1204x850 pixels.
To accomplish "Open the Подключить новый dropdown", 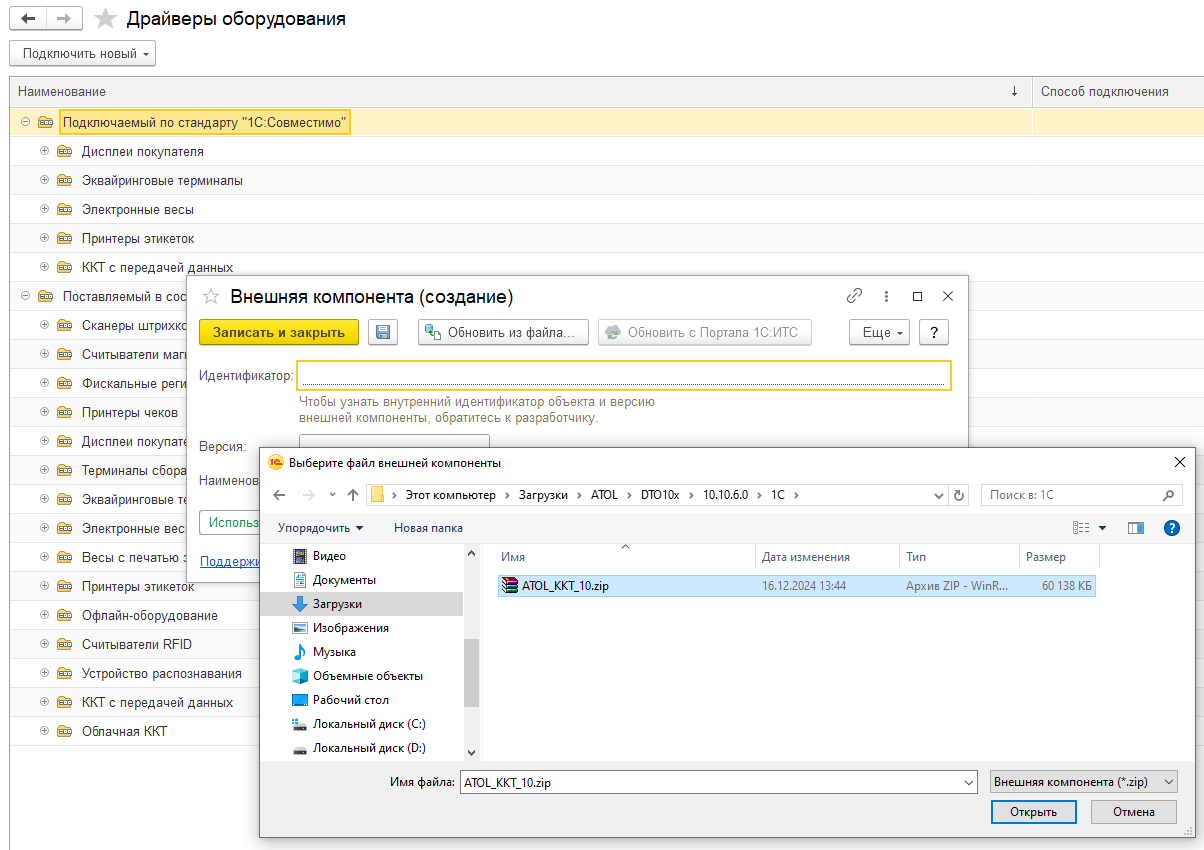I will (83, 53).
